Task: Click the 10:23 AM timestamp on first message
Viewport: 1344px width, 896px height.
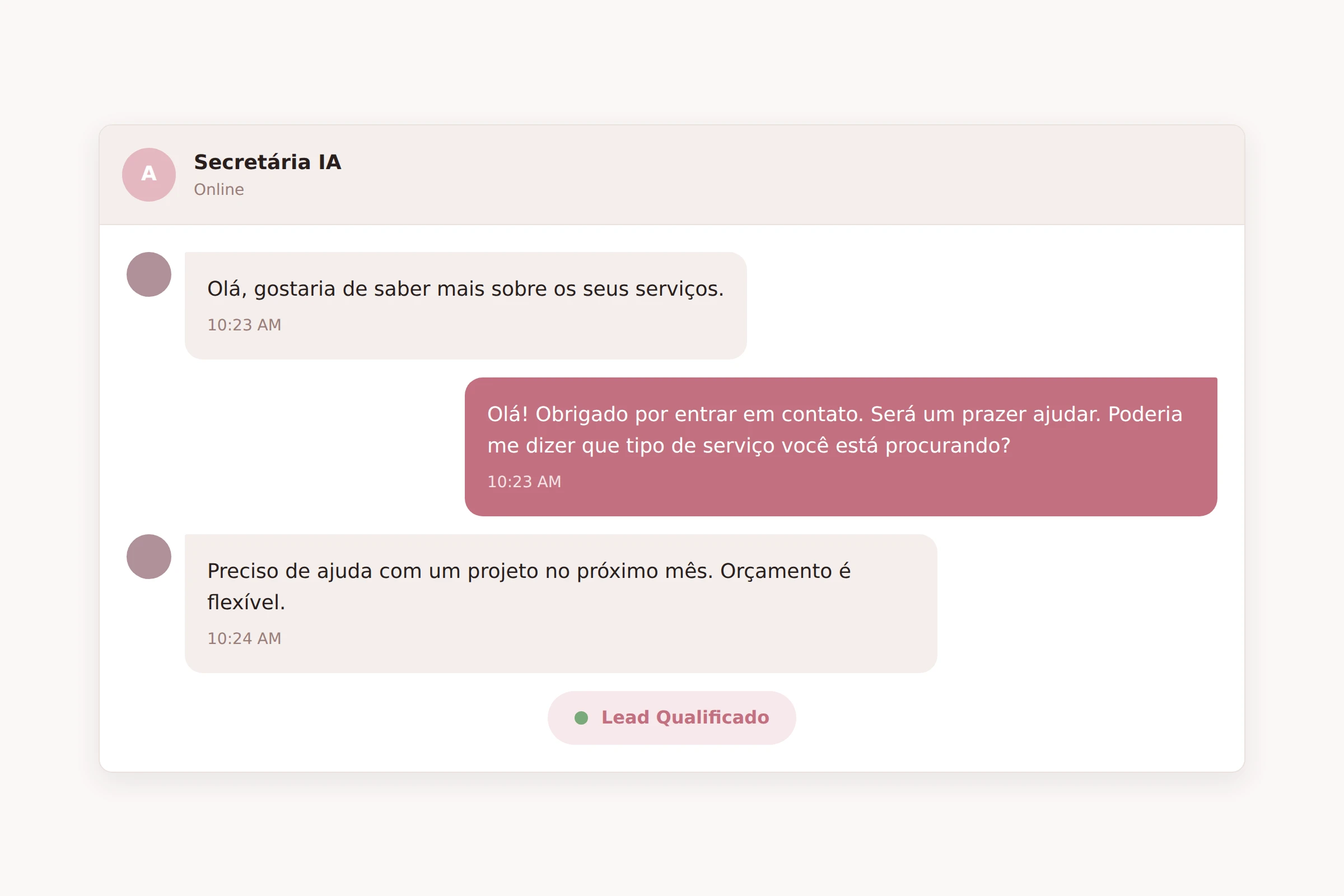Action: [244, 325]
